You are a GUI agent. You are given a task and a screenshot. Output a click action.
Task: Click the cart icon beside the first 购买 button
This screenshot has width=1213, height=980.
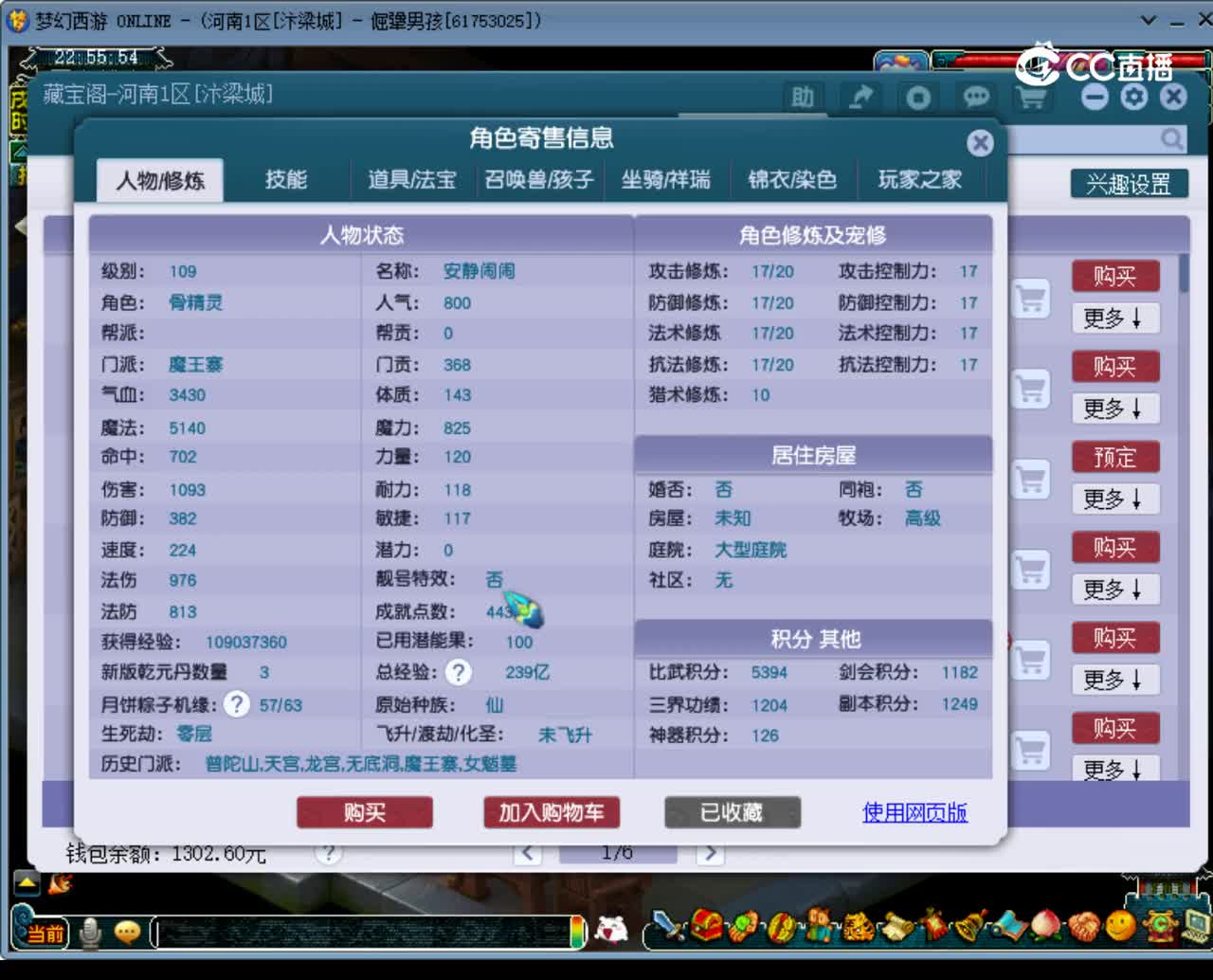click(x=1031, y=299)
